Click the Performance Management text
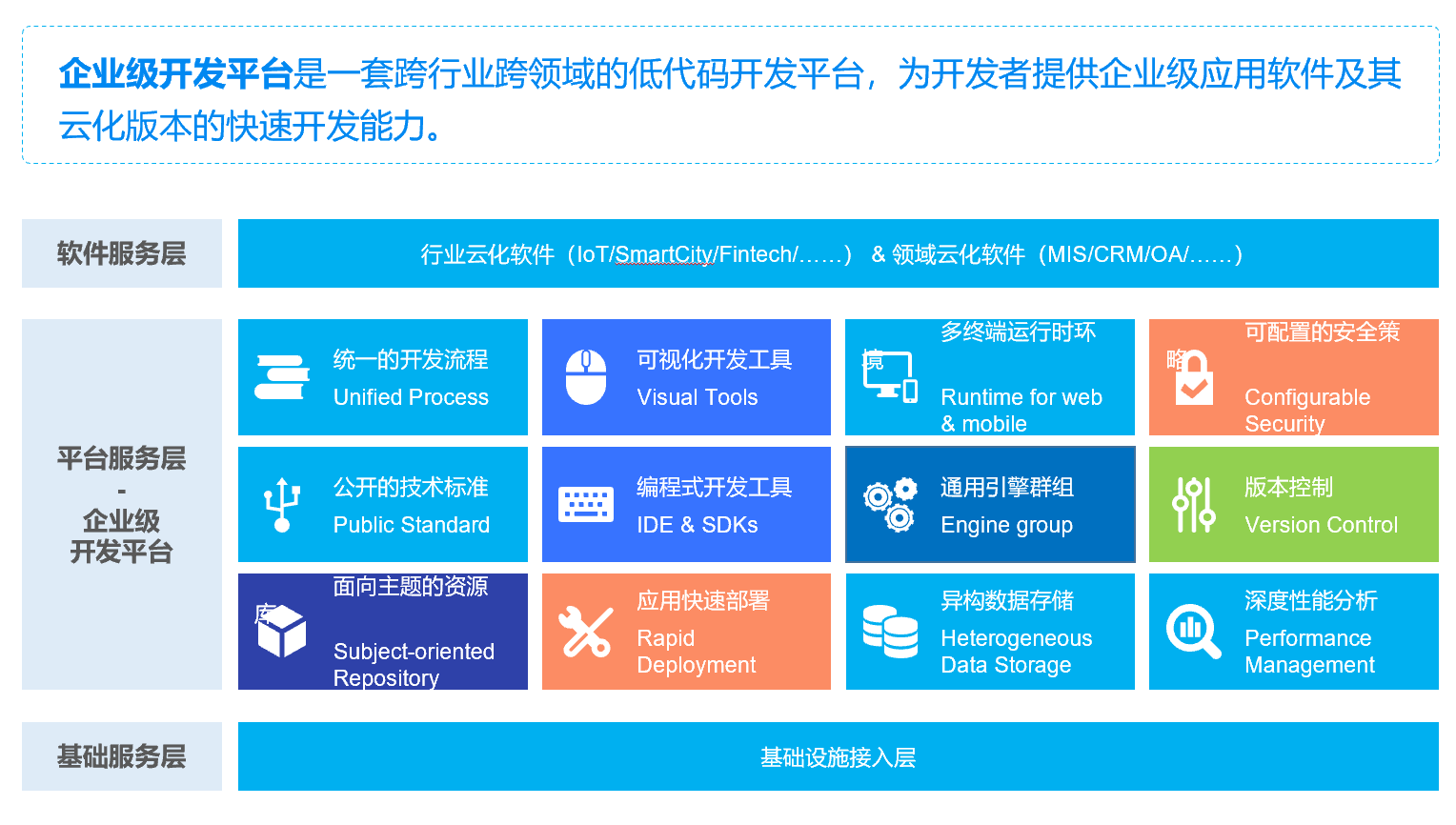 (x=1310, y=652)
